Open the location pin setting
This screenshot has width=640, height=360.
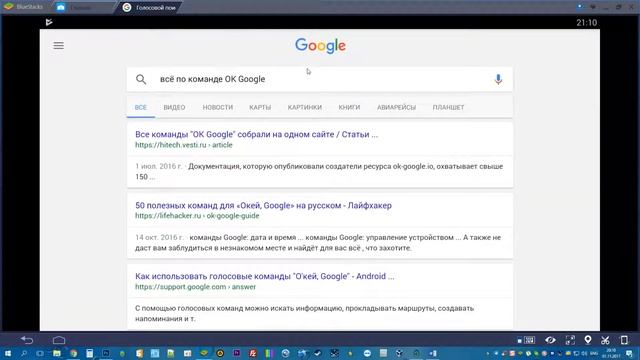pyautogui.click(x=588, y=340)
